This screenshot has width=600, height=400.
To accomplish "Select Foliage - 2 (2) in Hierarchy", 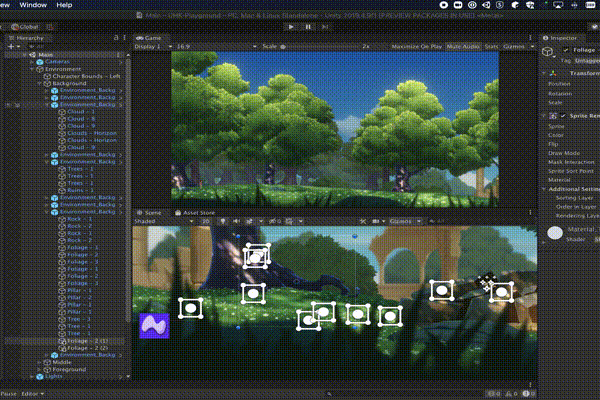I will [x=87, y=348].
